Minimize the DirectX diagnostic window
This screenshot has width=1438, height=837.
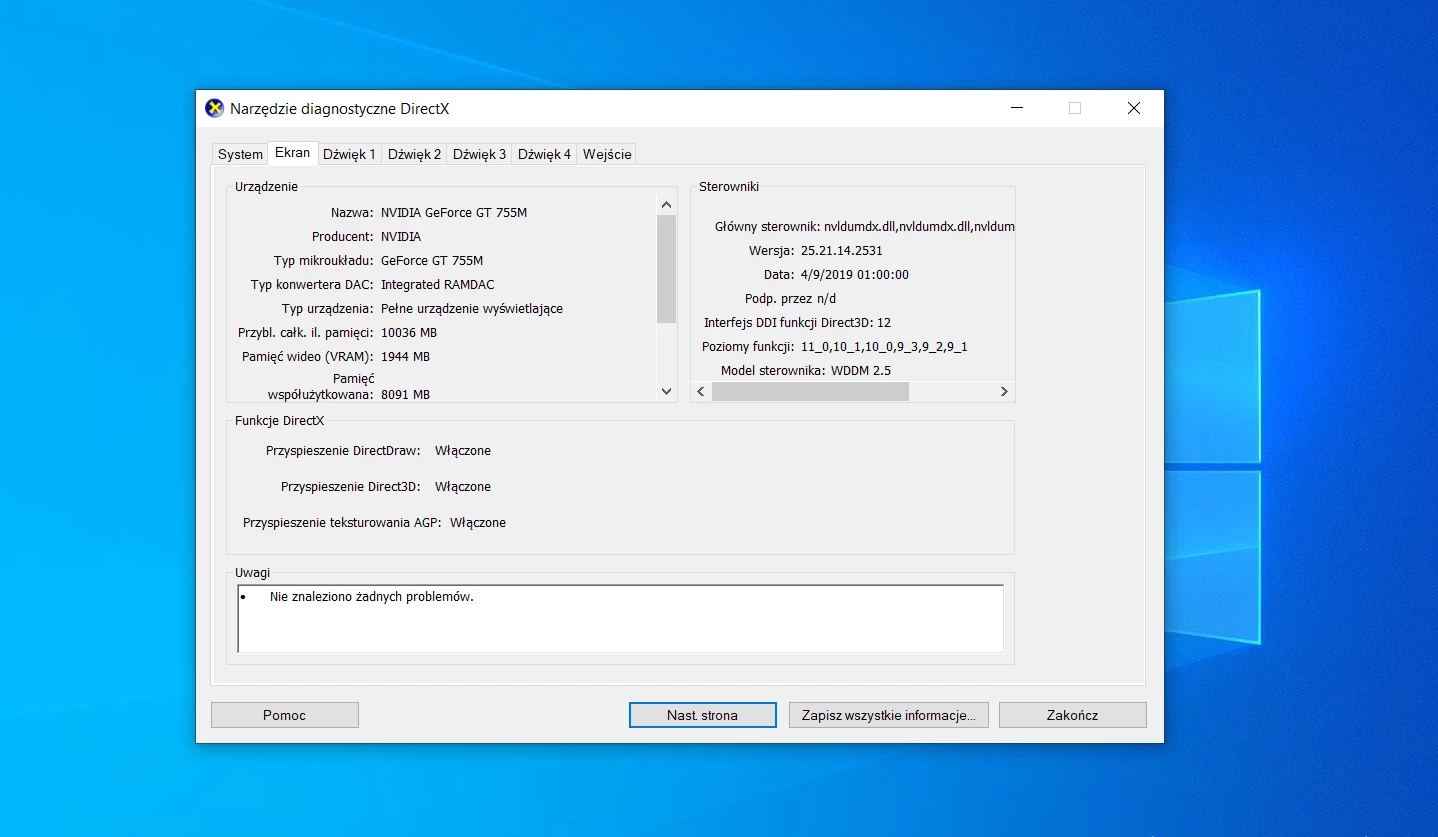click(x=1017, y=108)
